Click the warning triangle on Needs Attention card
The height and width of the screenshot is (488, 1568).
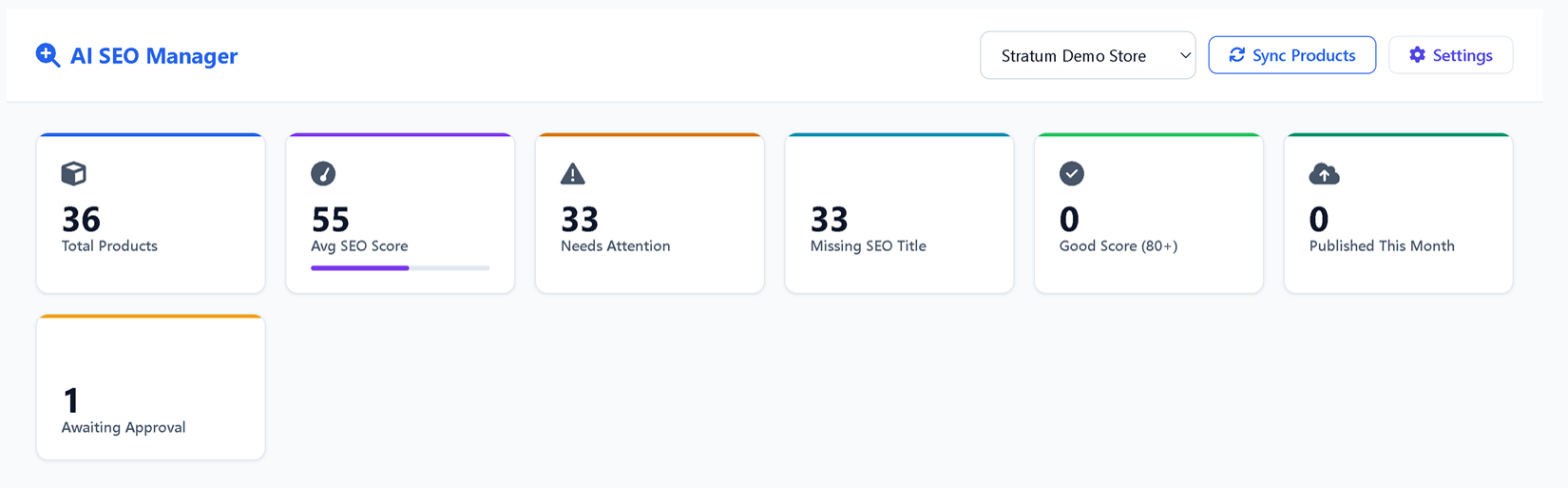coord(573,173)
